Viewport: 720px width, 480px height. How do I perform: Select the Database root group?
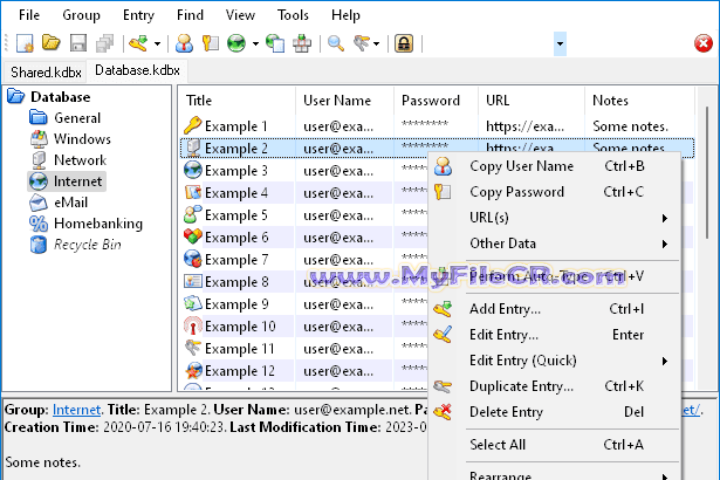tap(60, 97)
